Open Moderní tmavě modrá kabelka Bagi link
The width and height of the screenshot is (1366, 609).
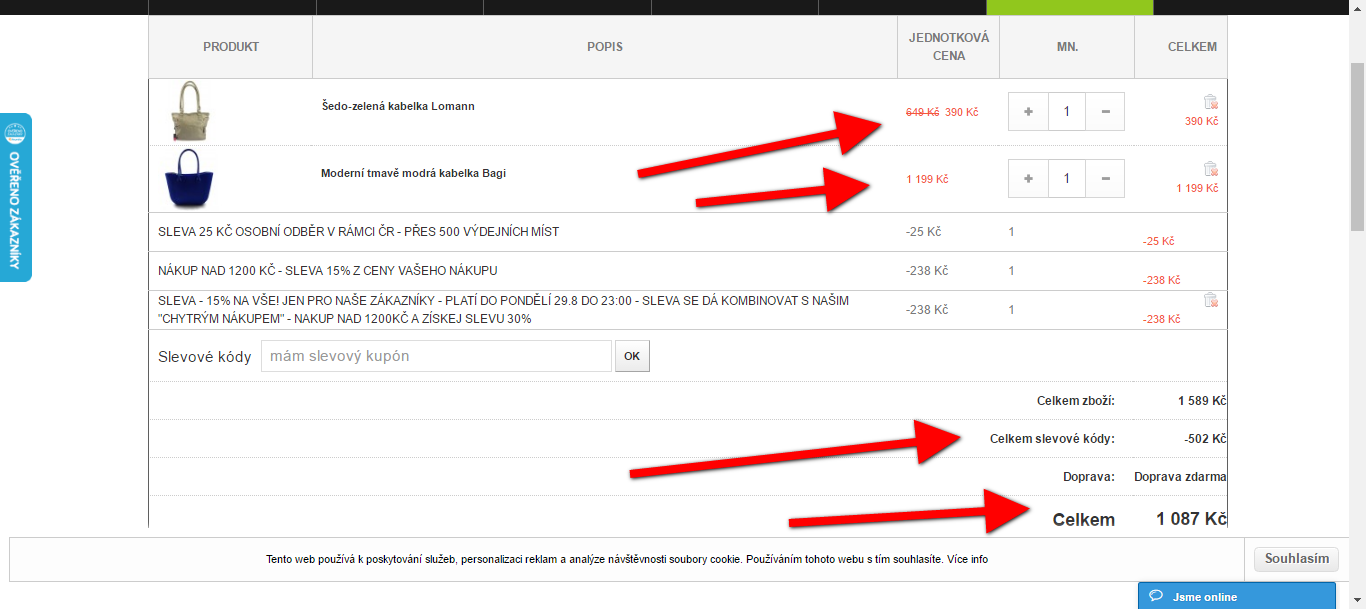point(413,173)
